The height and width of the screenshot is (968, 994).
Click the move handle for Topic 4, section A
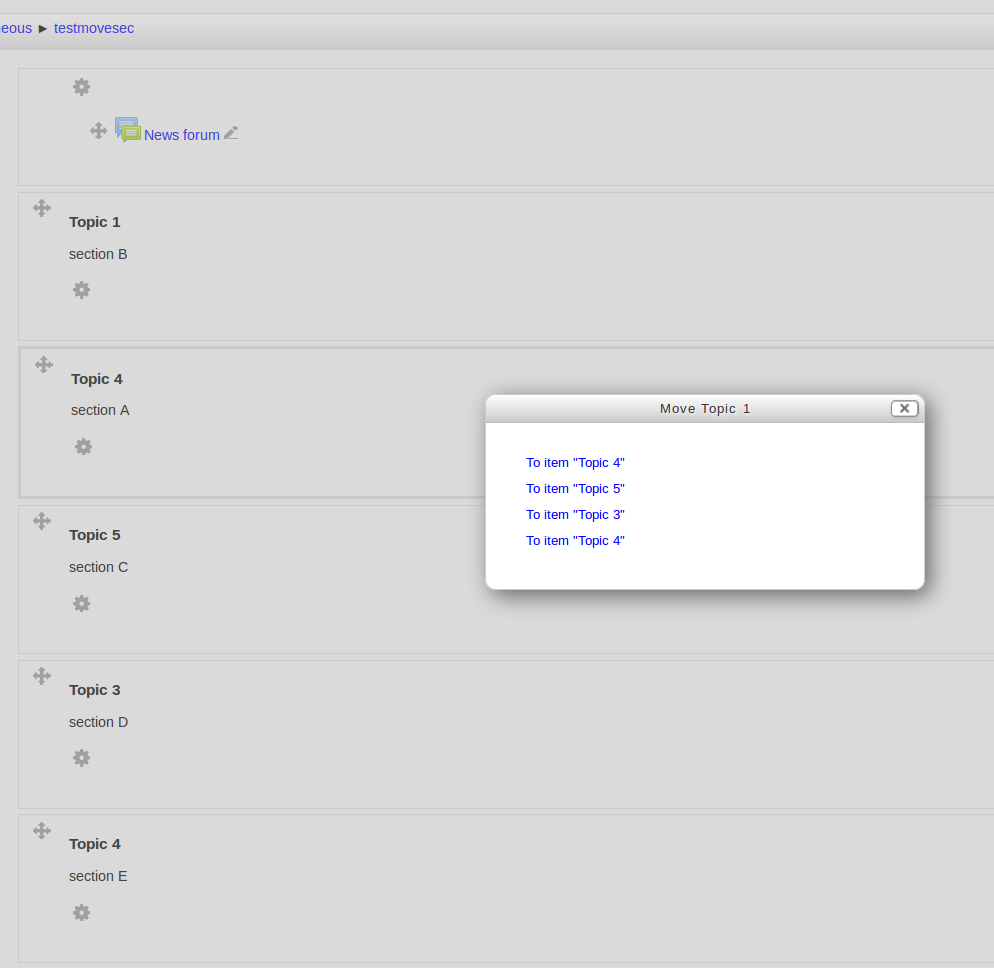44,365
